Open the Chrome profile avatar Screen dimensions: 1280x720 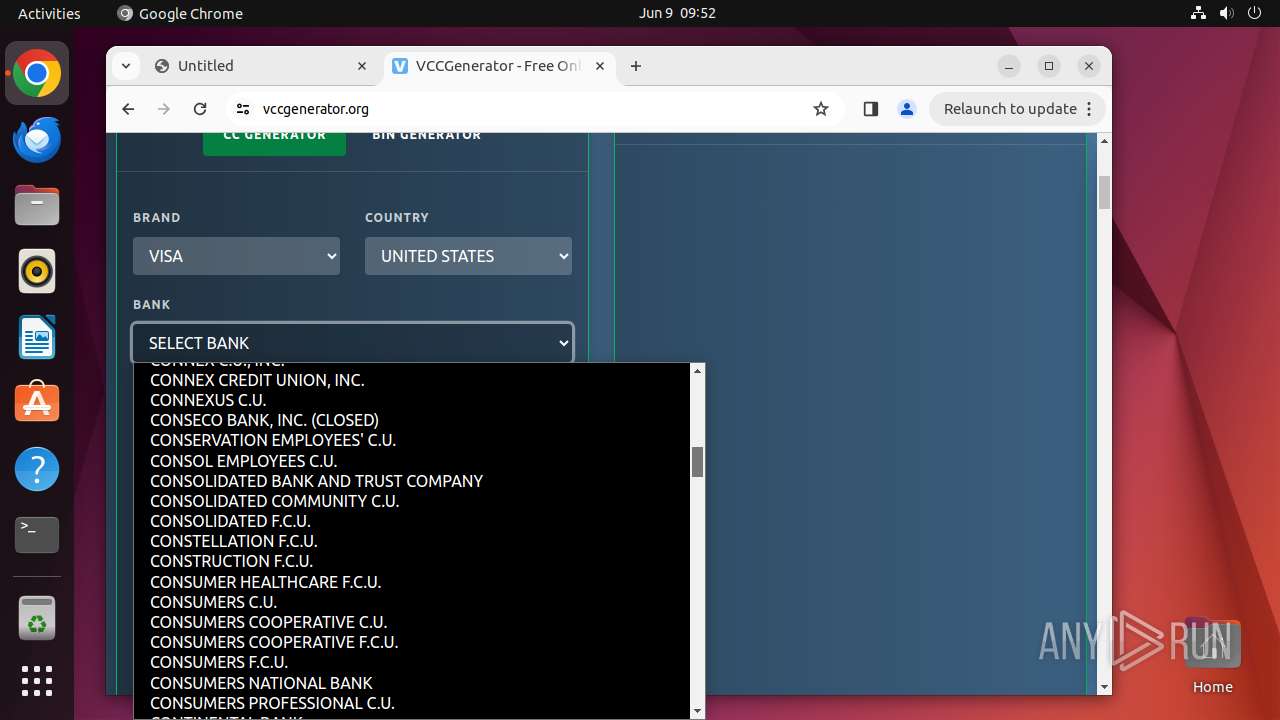[907, 109]
